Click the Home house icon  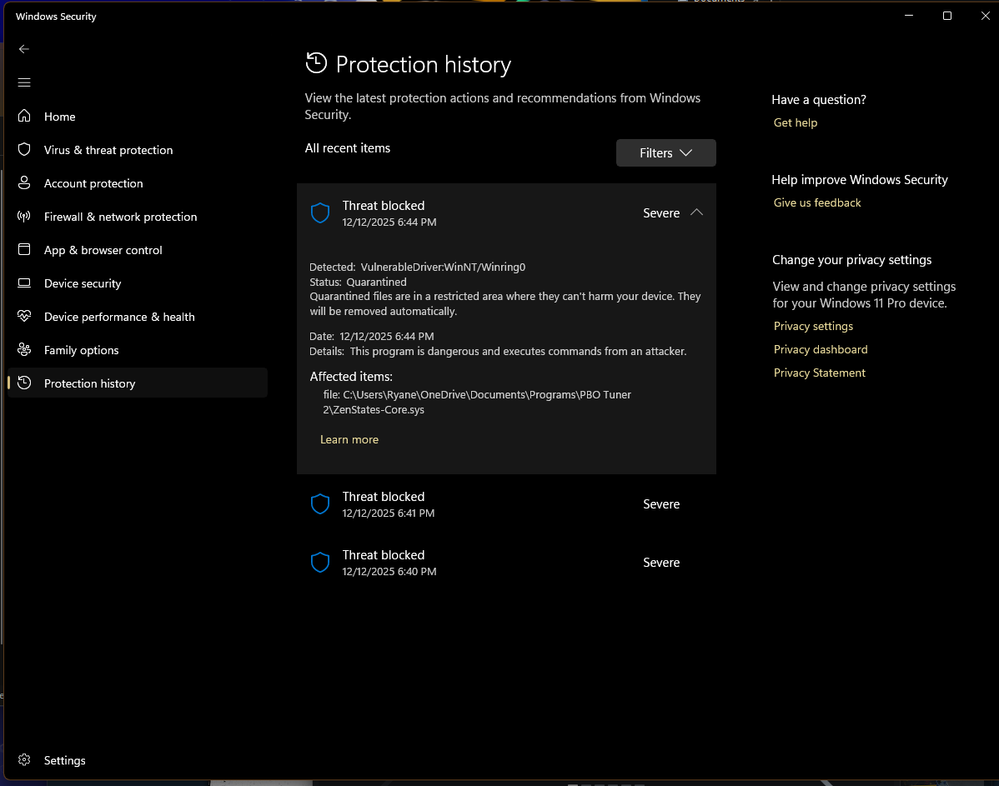pos(24,116)
